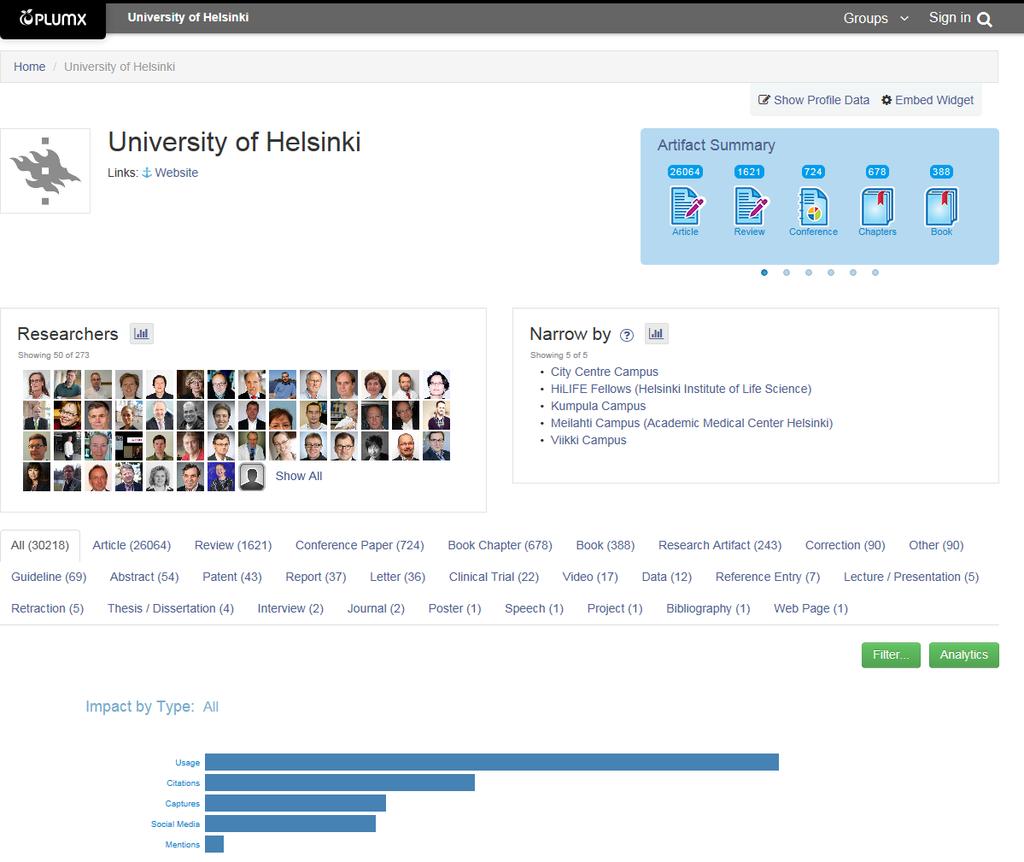1024x862 pixels.
Task: Click the 26064 article count badge
Action: [685, 172]
